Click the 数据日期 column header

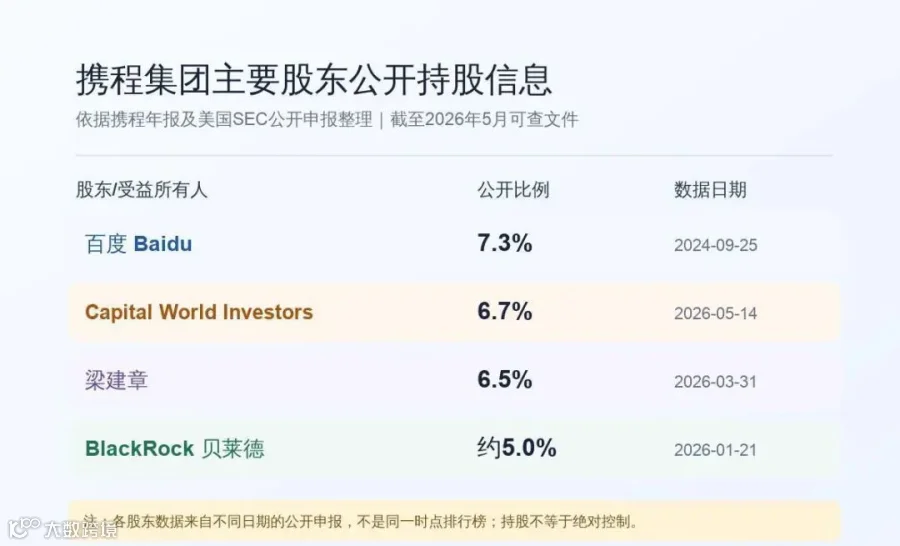click(710, 189)
